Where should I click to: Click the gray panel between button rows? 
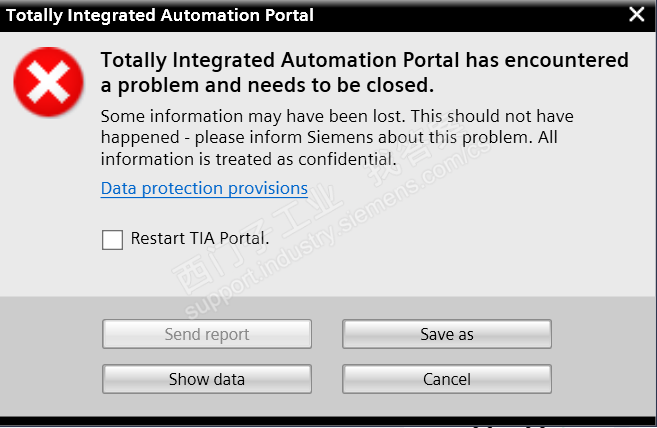pyautogui.click(x=327, y=357)
